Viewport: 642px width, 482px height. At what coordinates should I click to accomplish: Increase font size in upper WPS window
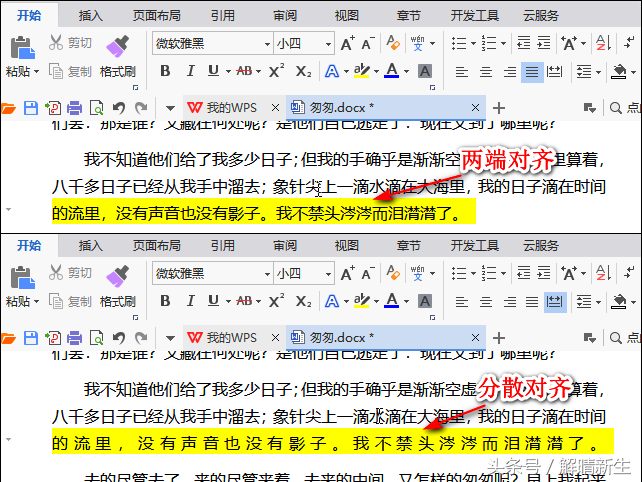pyautogui.click(x=348, y=43)
